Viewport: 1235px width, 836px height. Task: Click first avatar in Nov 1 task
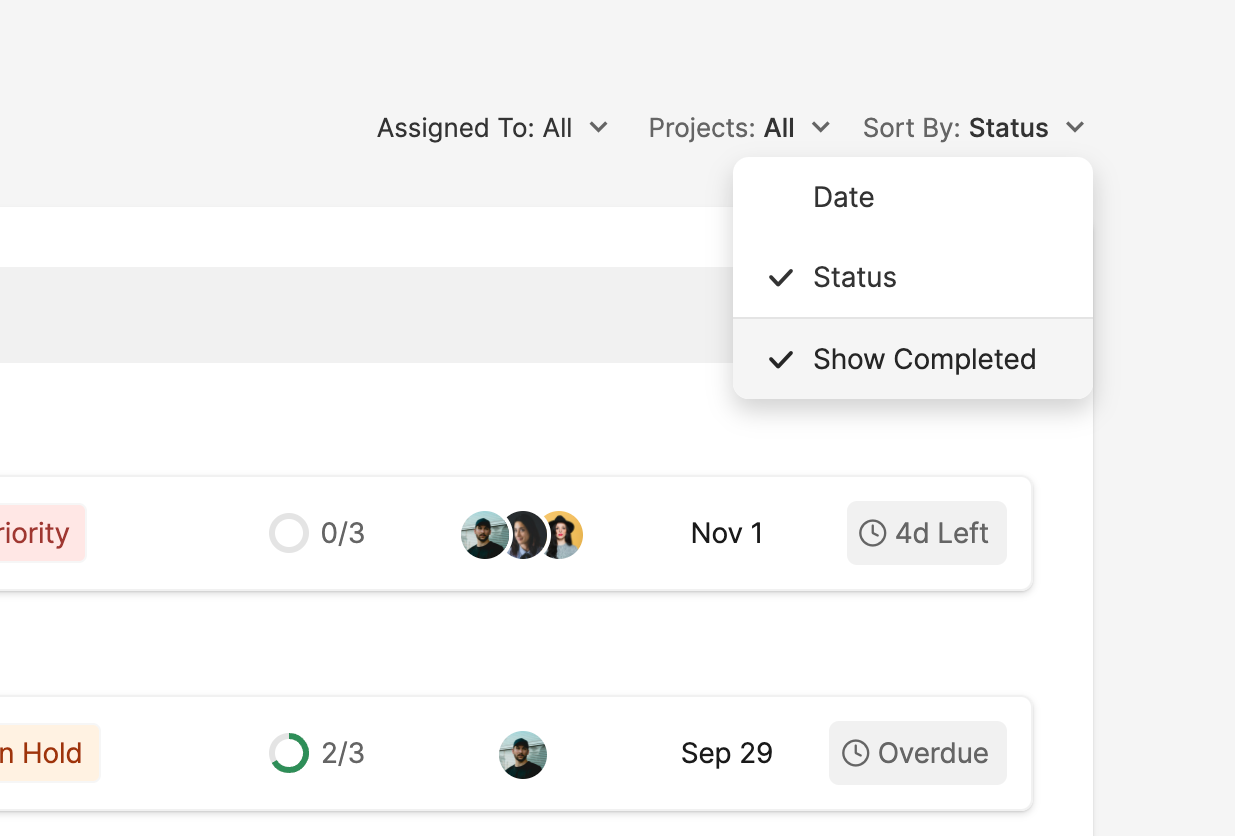pyautogui.click(x=483, y=535)
